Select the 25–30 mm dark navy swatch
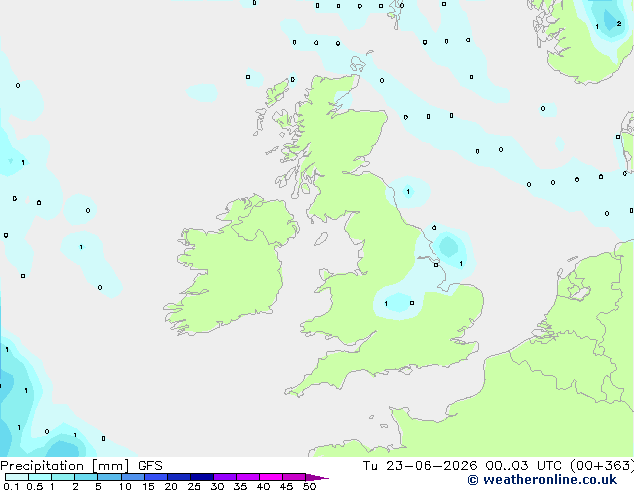The width and height of the screenshot is (634, 490). coord(202,477)
